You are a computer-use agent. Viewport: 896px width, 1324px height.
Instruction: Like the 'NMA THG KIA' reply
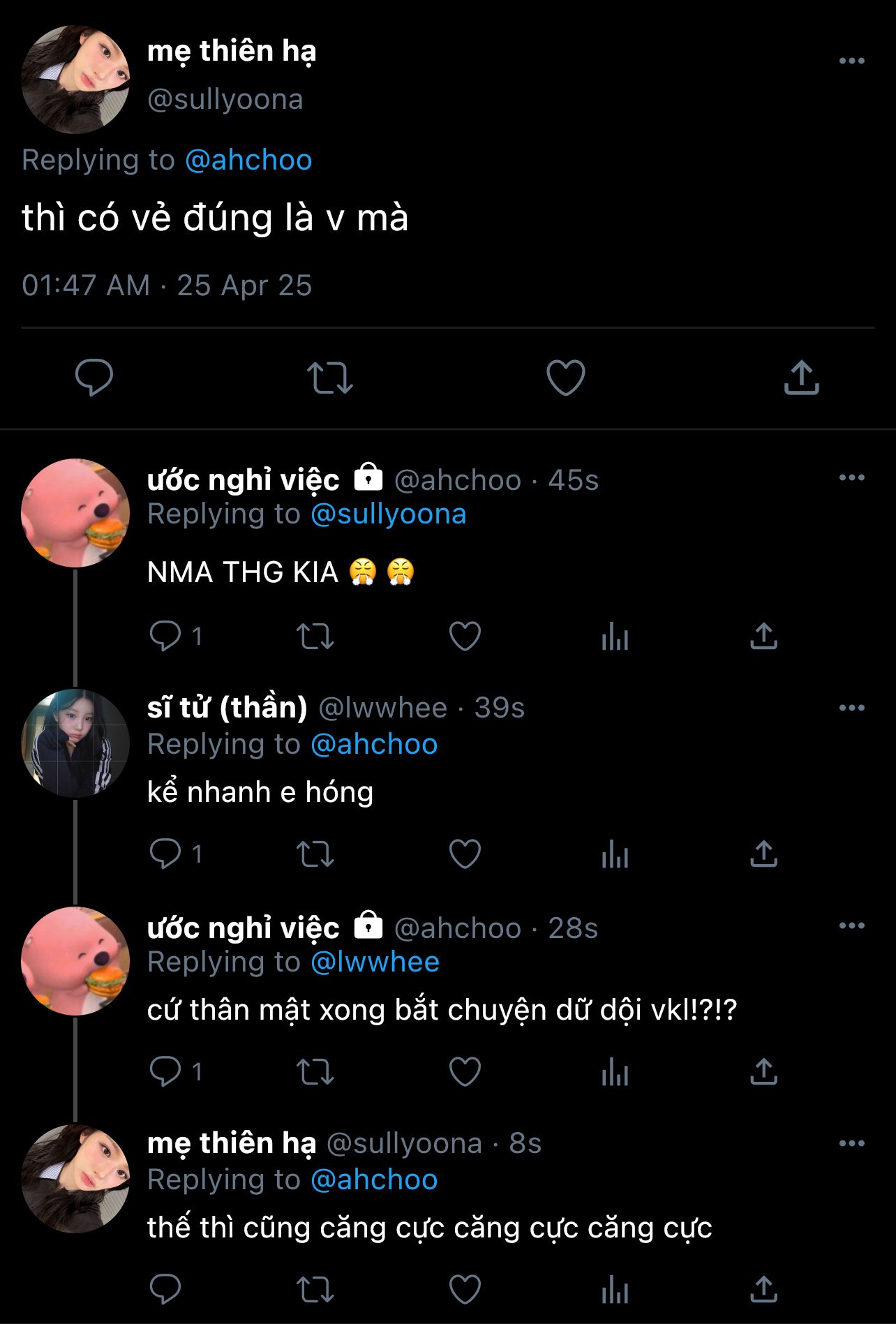coord(465,637)
